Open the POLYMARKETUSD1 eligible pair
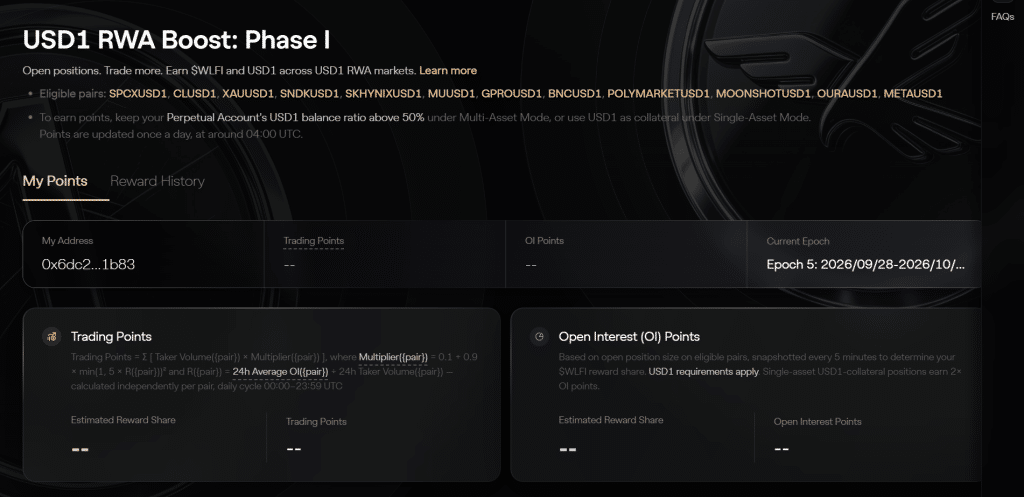Viewport: 1024px width, 497px height. point(658,94)
